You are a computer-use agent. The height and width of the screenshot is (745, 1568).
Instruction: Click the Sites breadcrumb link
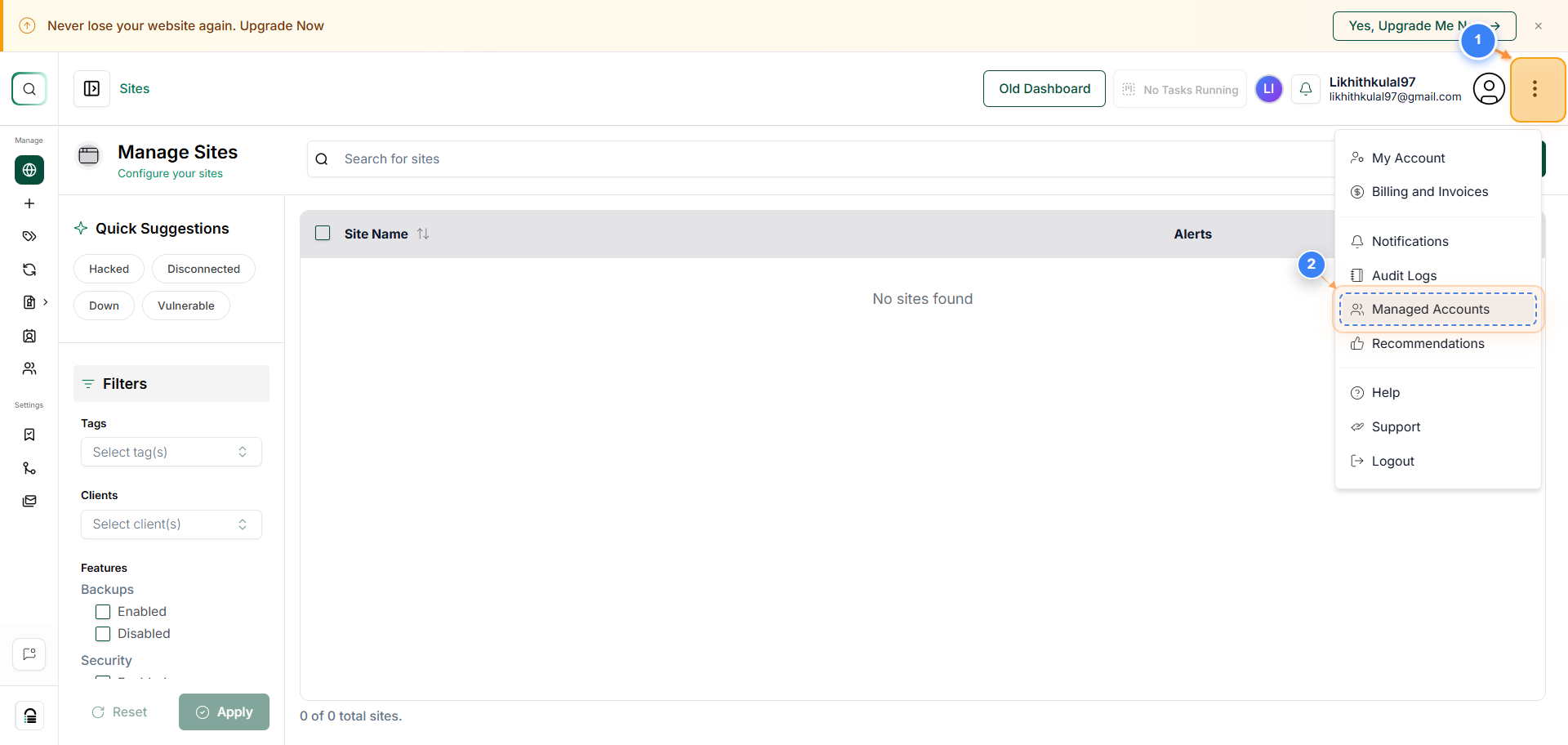[135, 88]
